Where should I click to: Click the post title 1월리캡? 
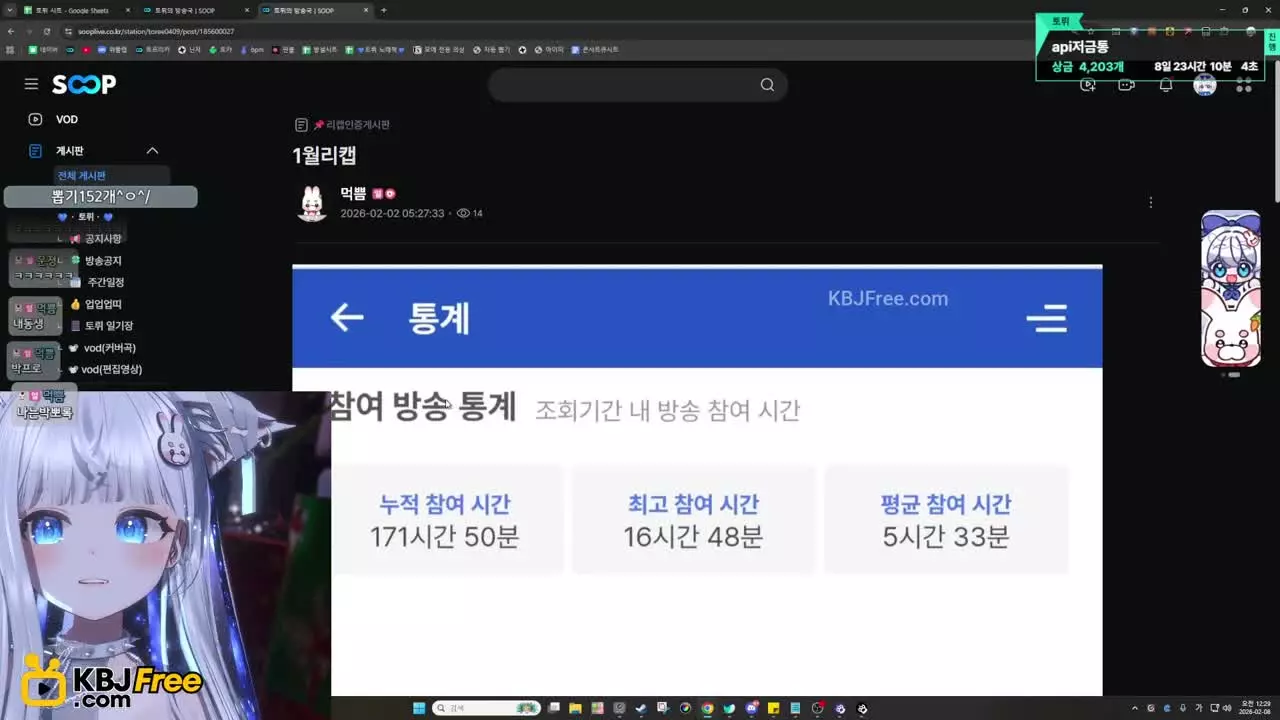pos(324,156)
